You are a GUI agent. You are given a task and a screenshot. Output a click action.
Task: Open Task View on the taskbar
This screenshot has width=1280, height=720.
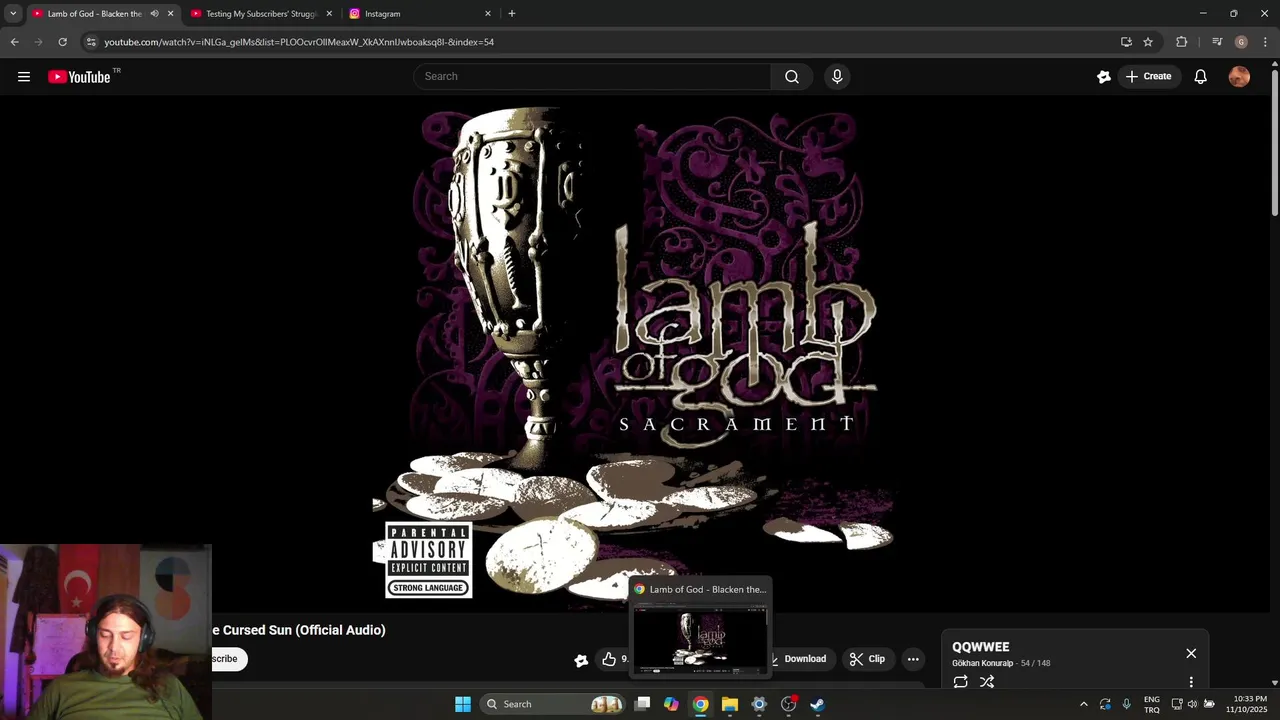click(x=643, y=704)
